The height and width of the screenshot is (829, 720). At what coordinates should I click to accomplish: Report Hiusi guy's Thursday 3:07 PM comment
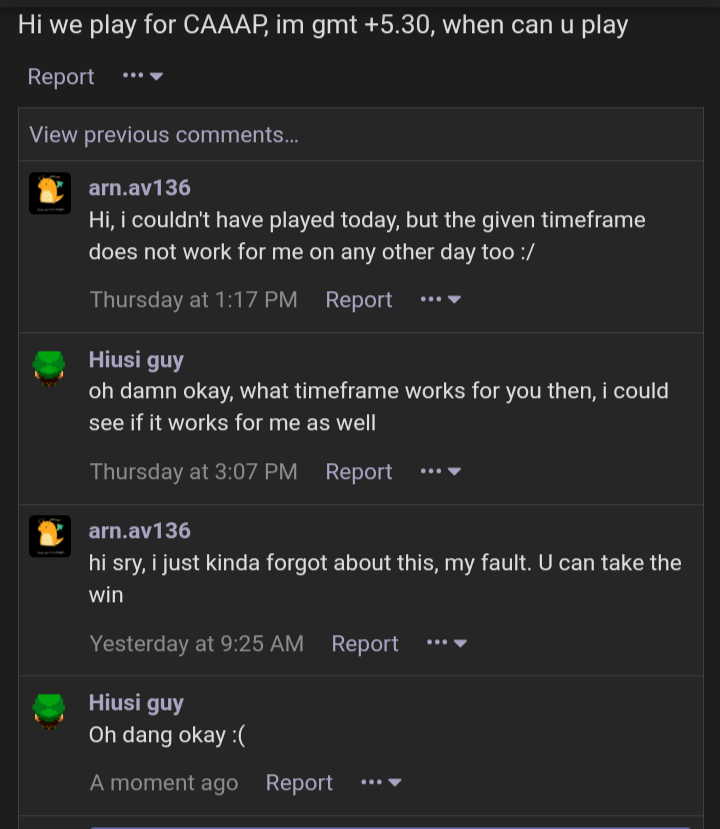(x=359, y=472)
